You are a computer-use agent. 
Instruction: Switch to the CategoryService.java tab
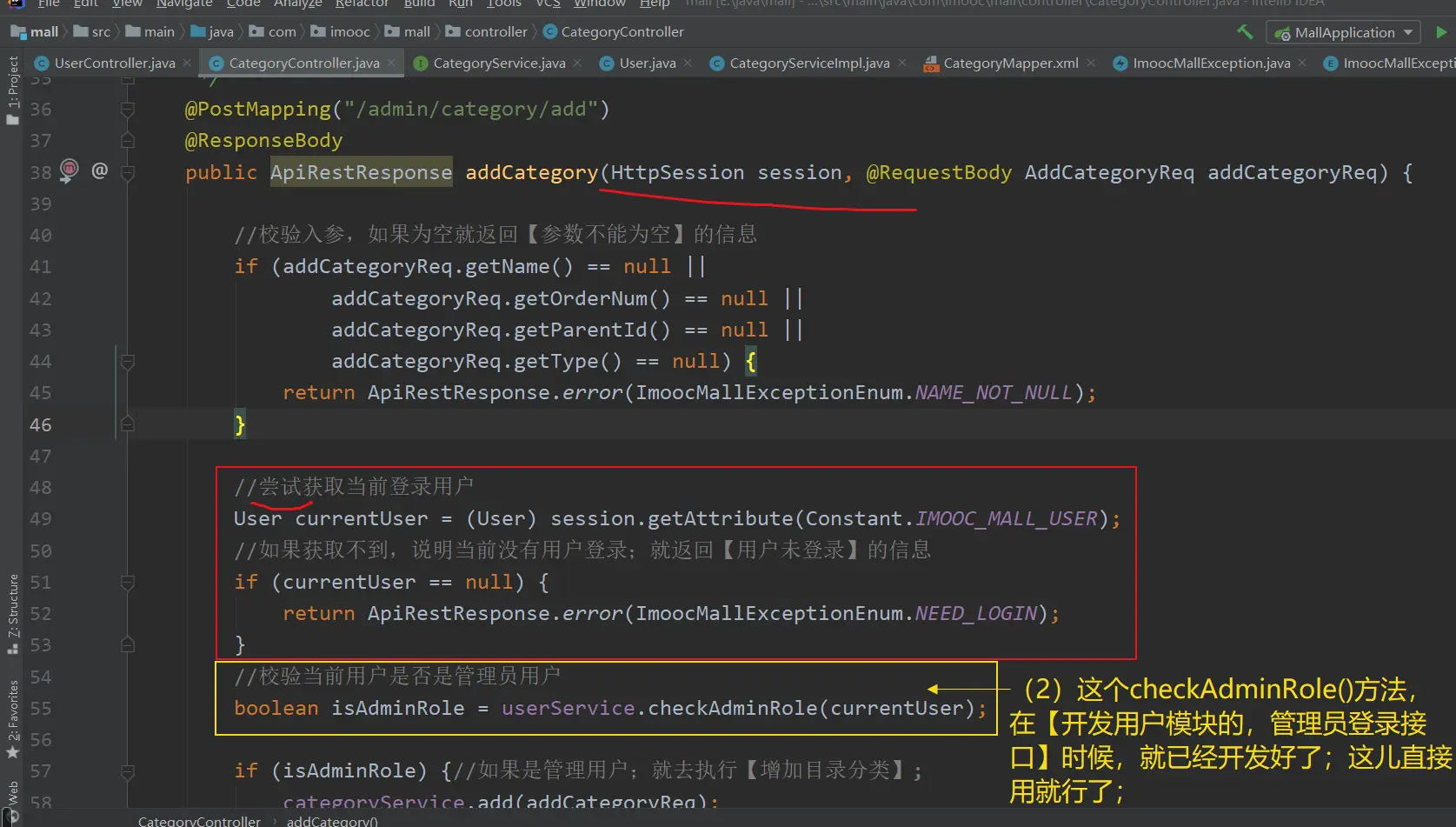click(x=498, y=63)
